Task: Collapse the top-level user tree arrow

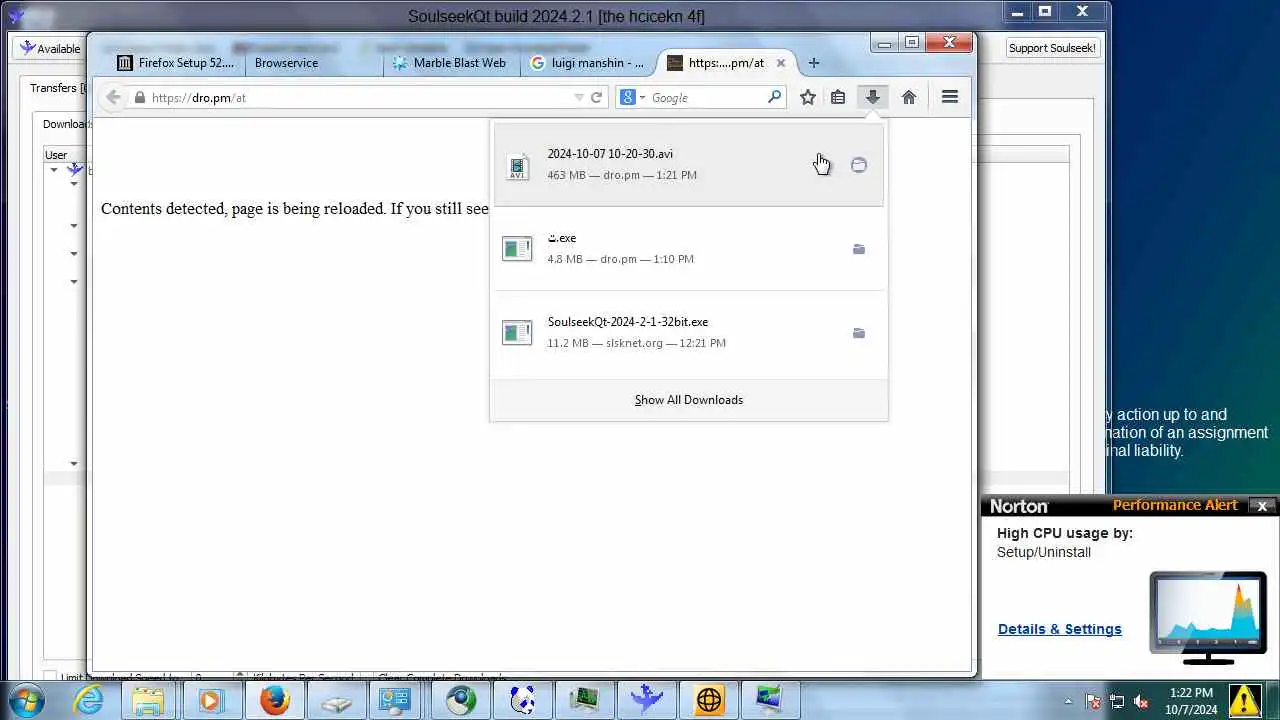Action: (54, 171)
